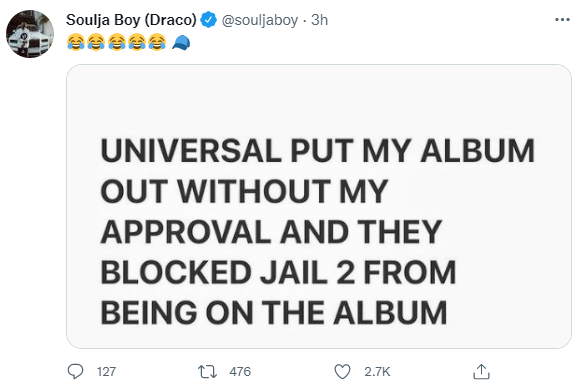The width and height of the screenshot is (588, 391).
Task: Click the 127 reply count
Action: [106, 372]
